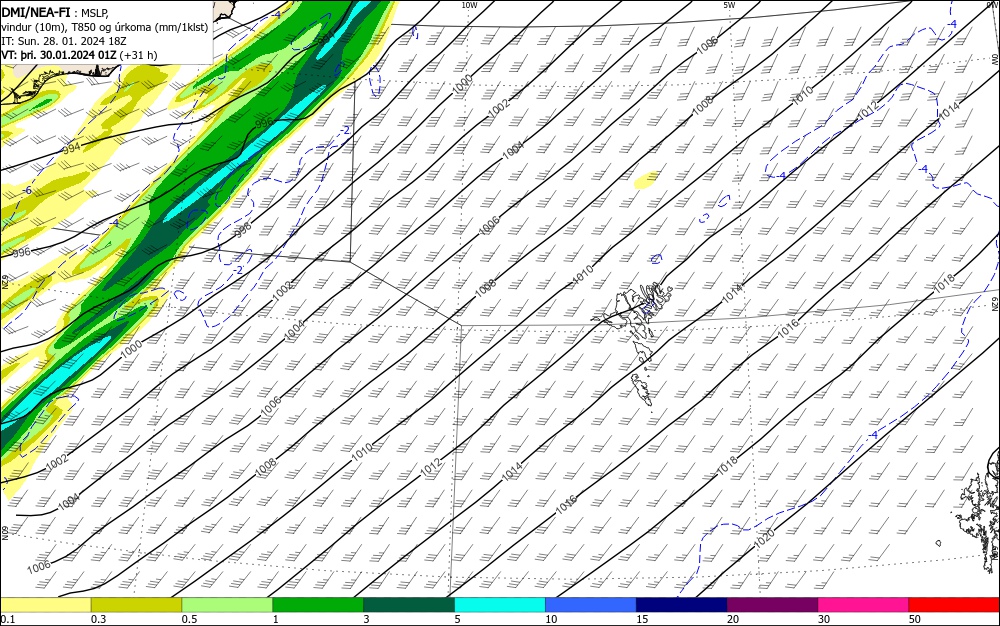Click the 'DMI/NEA-FI : MSLP,' title line

[55, 12]
